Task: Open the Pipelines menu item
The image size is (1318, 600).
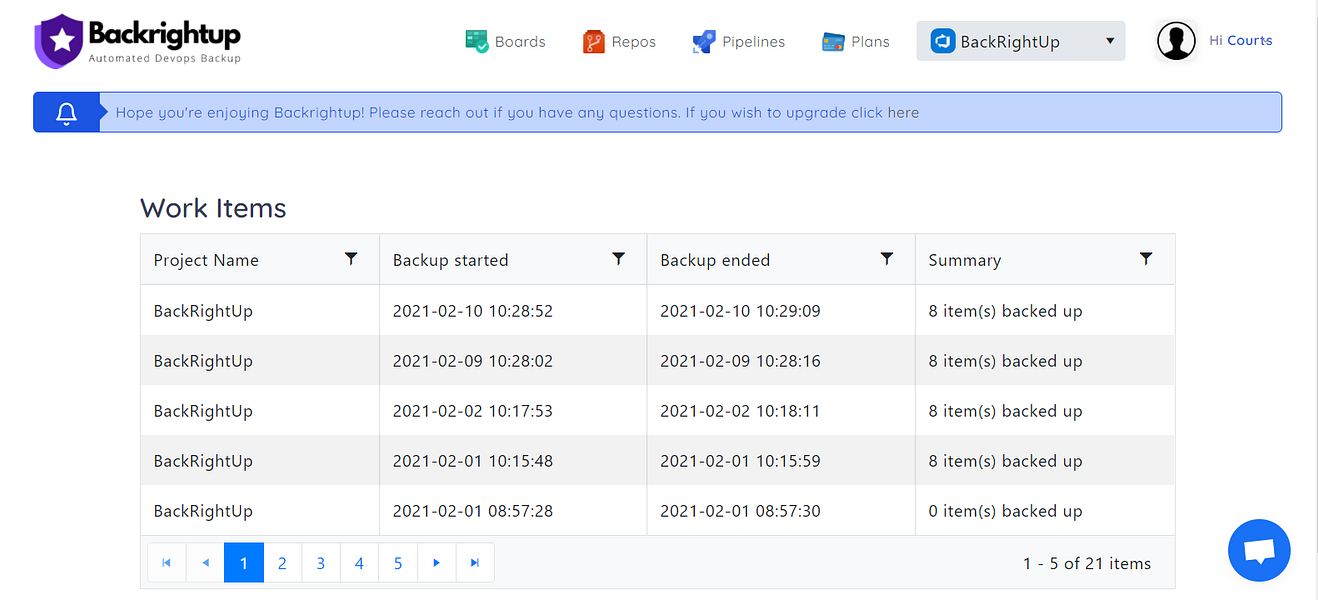Action: pos(739,42)
